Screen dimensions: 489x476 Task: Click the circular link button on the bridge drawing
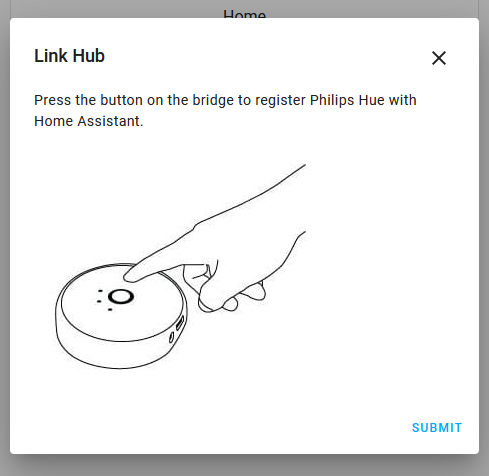(x=121, y=297)
